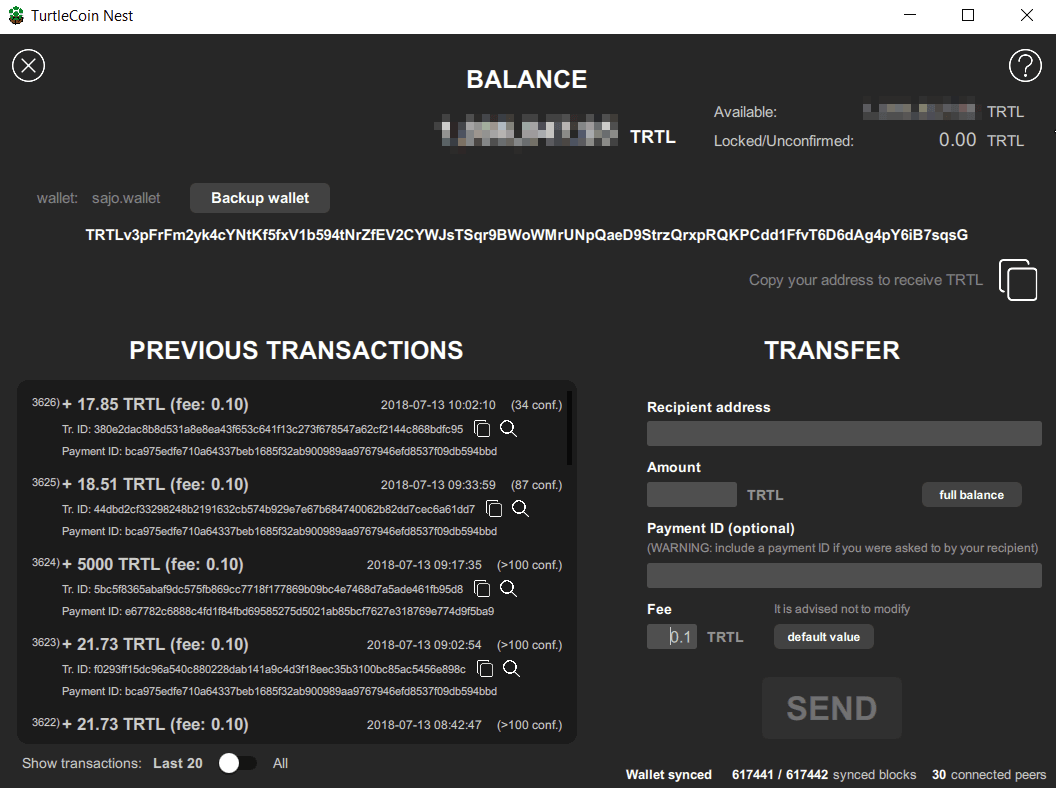
Task: Copy transaction ID of the 21.73 TRTL transaction
Action: pyautogui.click(x=485, y=668)
